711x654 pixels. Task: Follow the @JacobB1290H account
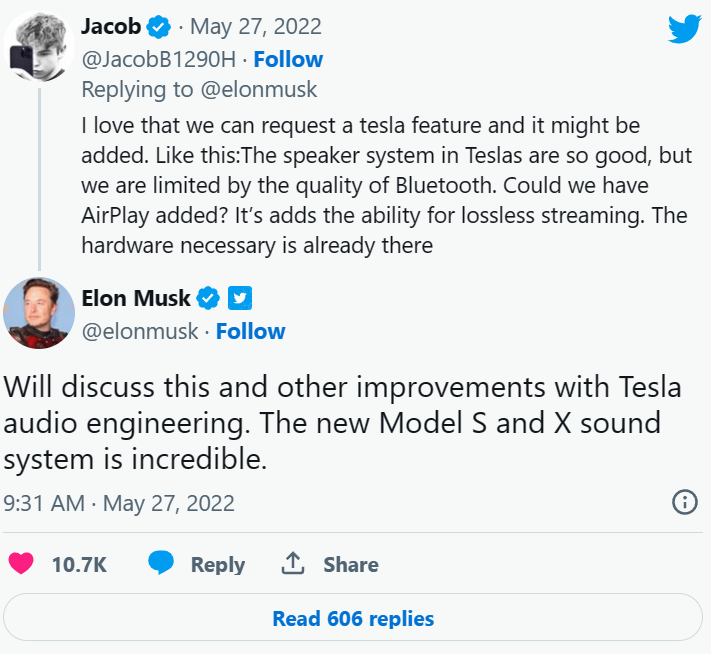click(288, 59)
